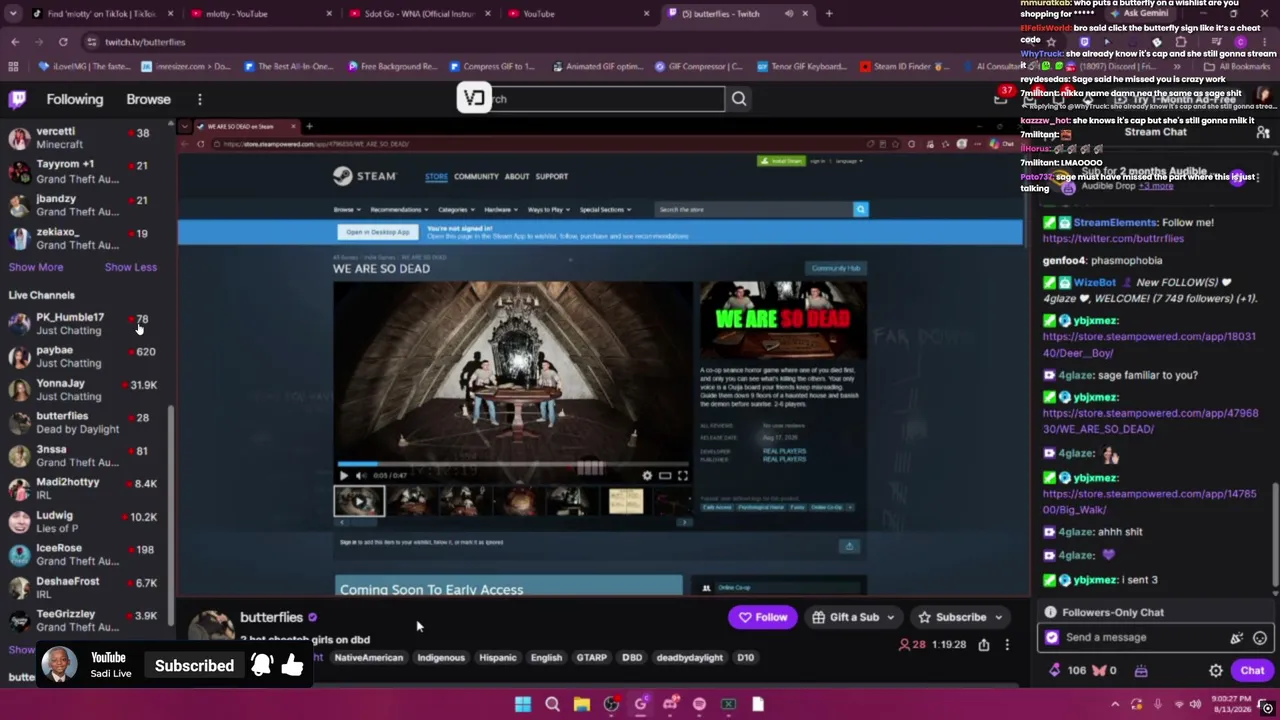The height and width of the screenshot is (720, 1280).
Task: Open the twitter.com/buttrrflies link in chat
Action: pyautogui.click(x=1113, y=239)
